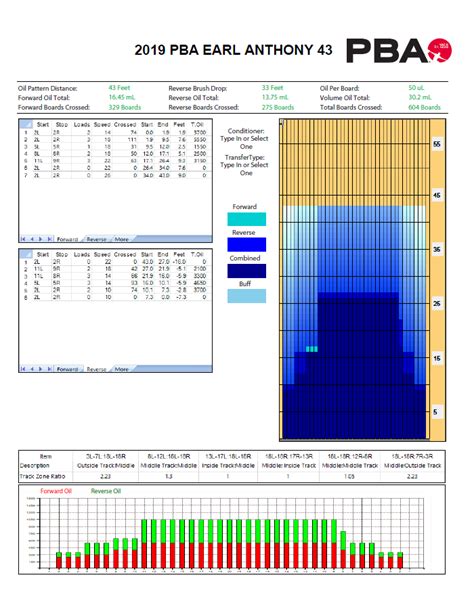
Task: Click select-all corner of lower reverse-loads table
Action: 26,254
